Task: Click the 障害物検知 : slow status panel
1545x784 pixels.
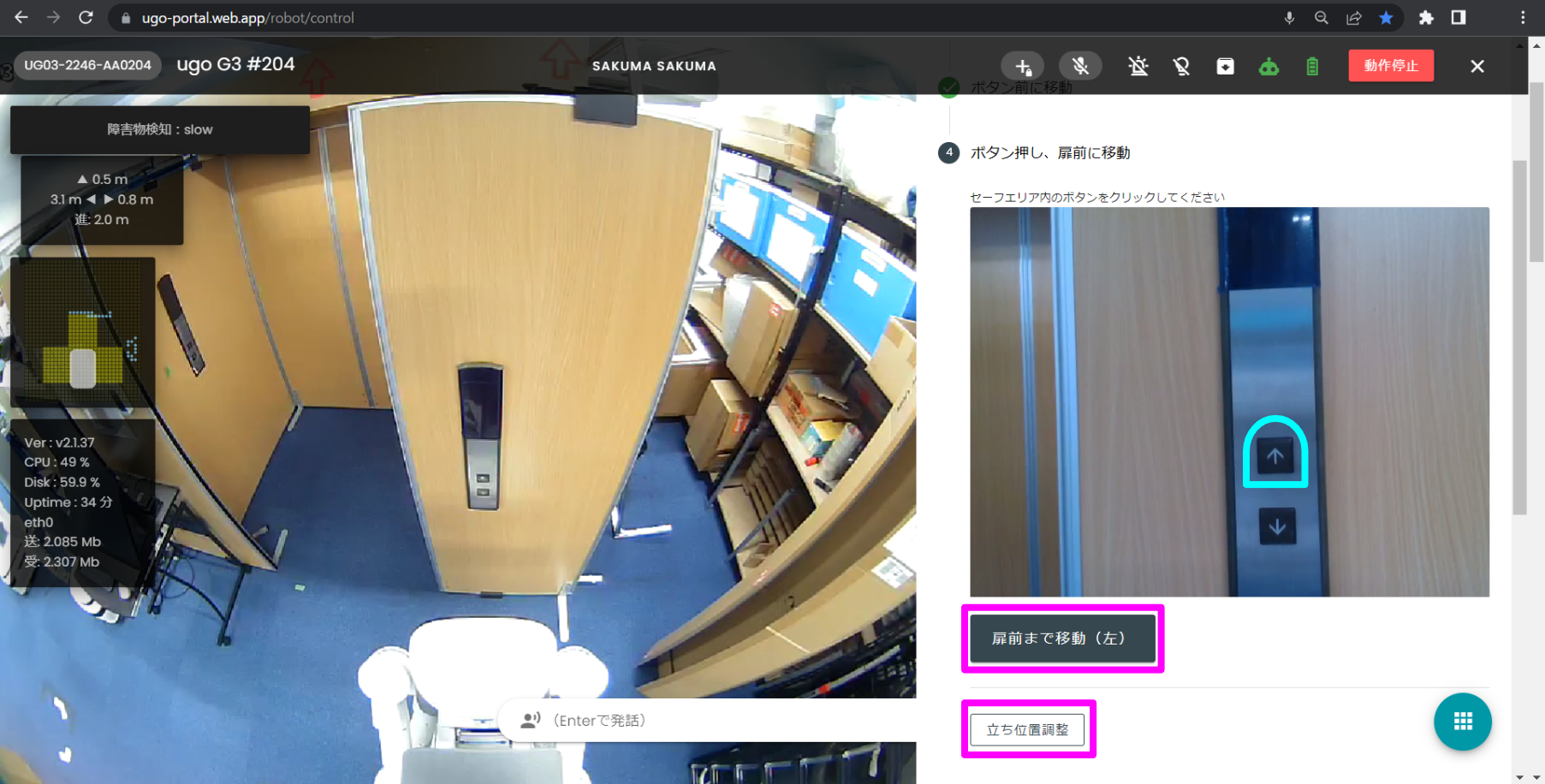Action: pos(160,130)
